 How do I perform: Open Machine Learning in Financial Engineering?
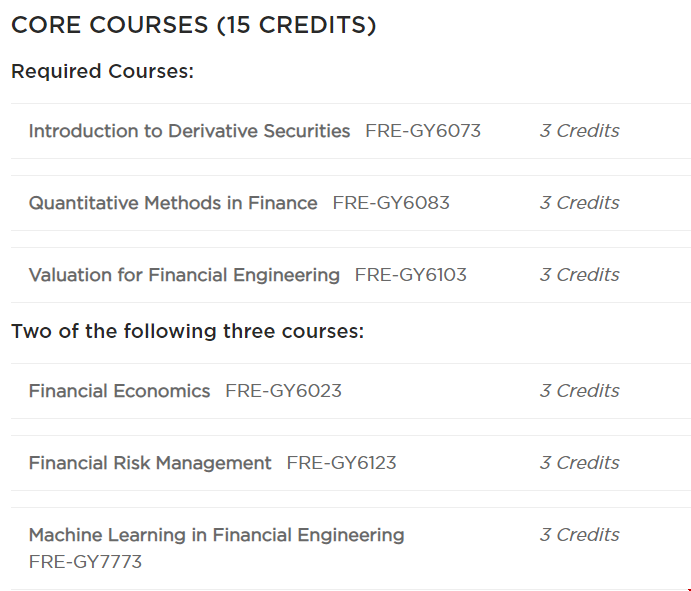216,535
